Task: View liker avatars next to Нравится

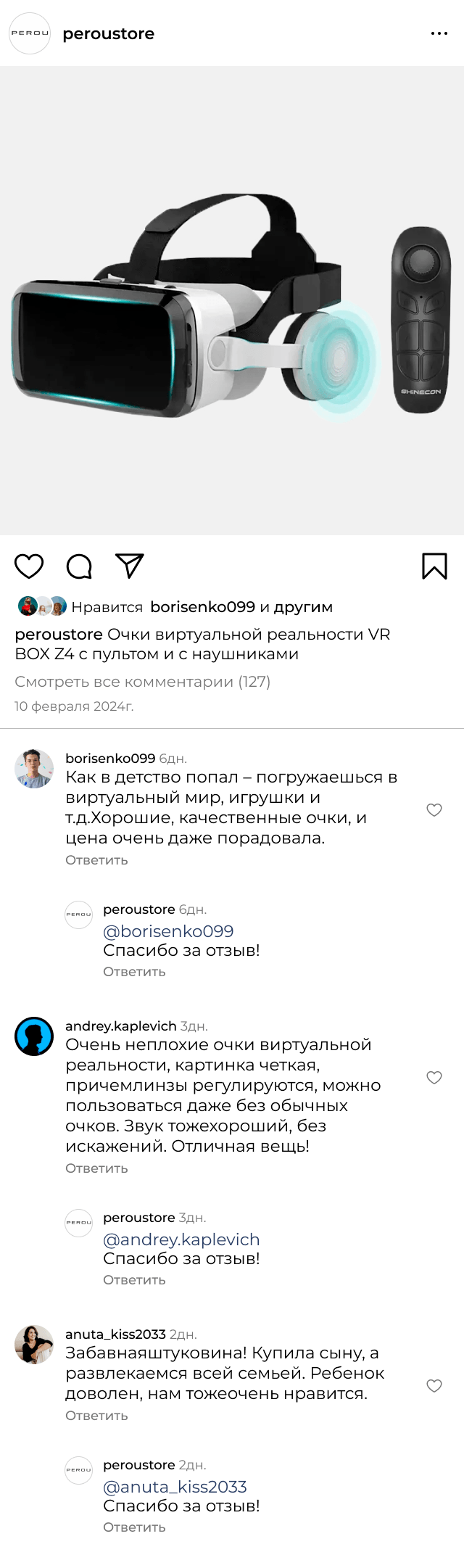Action: coord(42,606)
